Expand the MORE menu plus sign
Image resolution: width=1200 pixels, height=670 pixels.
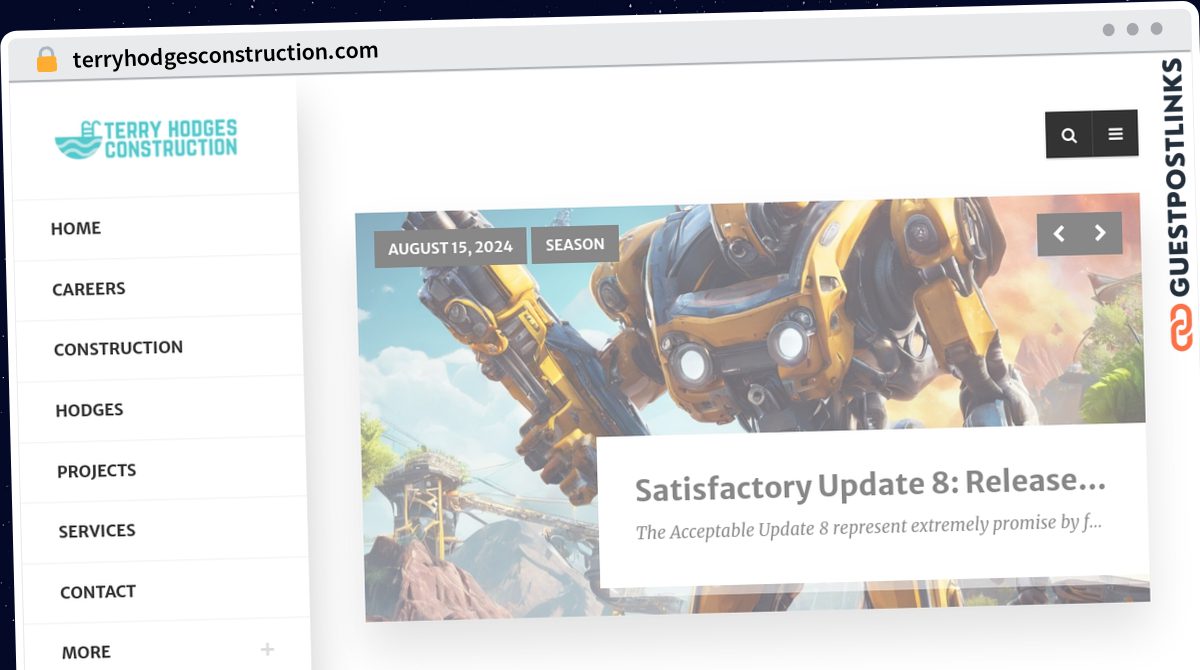267,649
